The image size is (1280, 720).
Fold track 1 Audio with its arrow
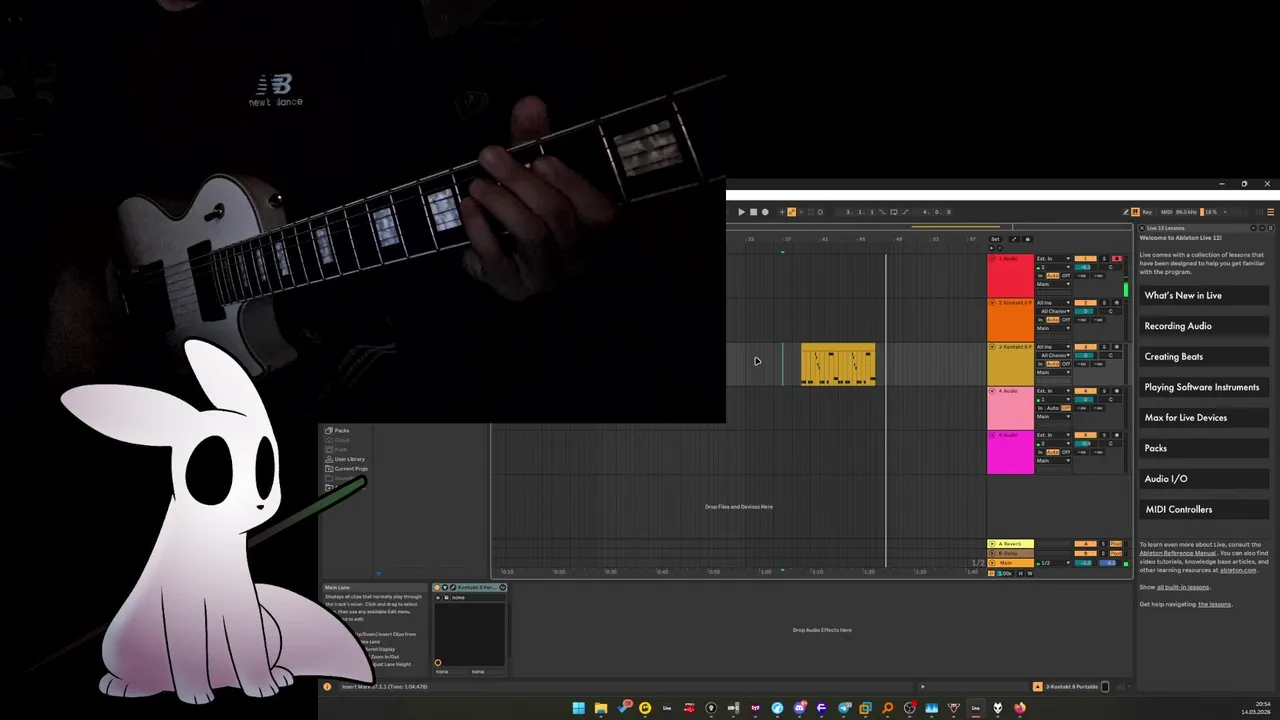(992, 259)
